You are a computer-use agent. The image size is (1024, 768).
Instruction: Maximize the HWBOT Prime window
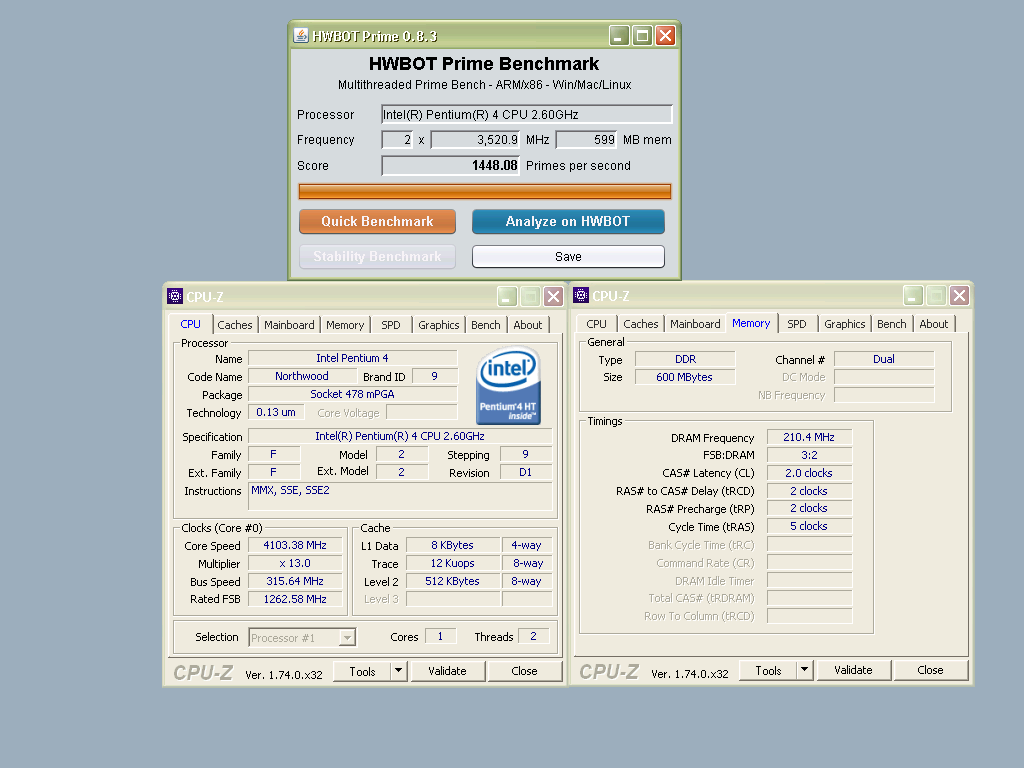point(642,35)
